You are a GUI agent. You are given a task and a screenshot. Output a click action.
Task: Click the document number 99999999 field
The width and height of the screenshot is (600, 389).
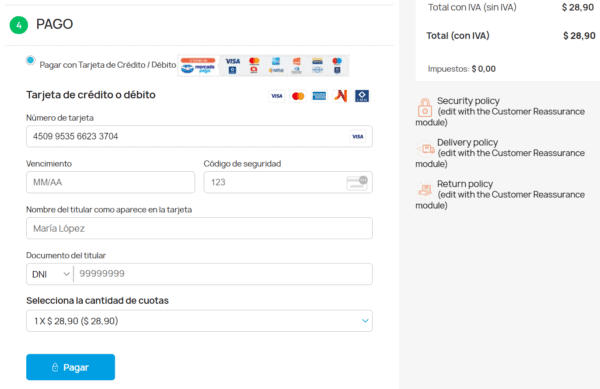click(223, 274)
